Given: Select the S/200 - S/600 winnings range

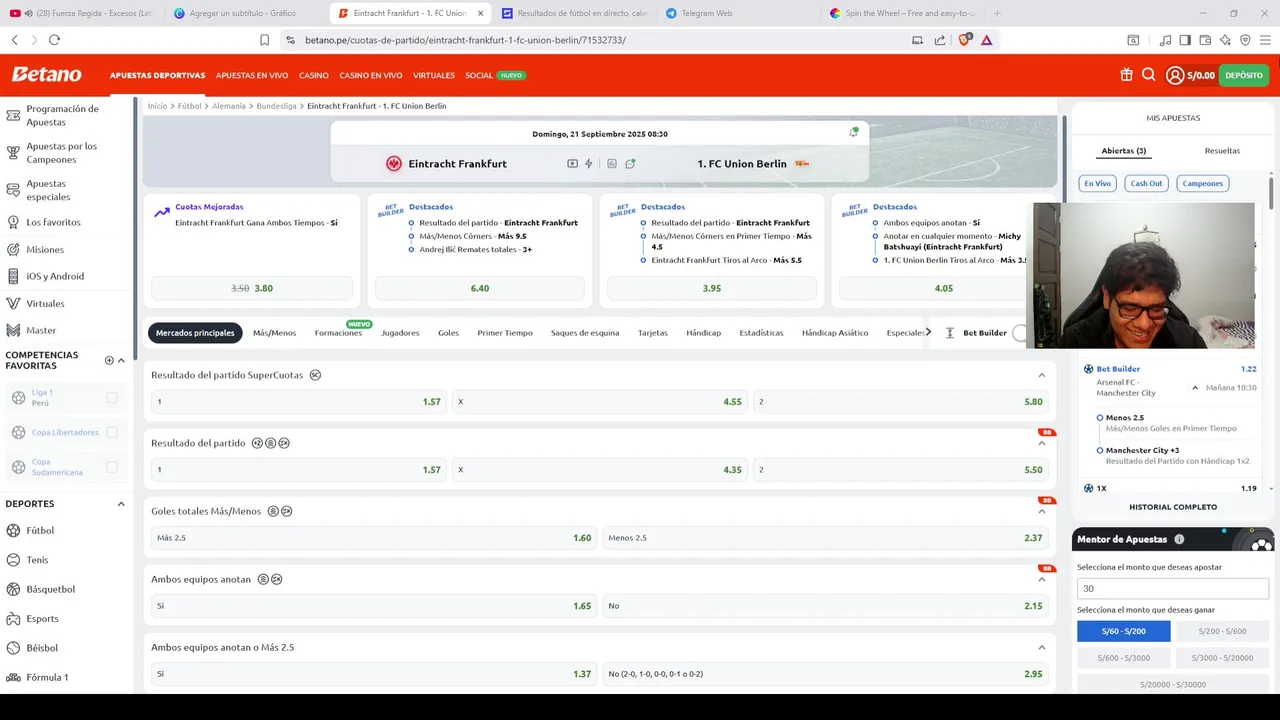Looking at the screenshot, I should [x=1223, y=631].
